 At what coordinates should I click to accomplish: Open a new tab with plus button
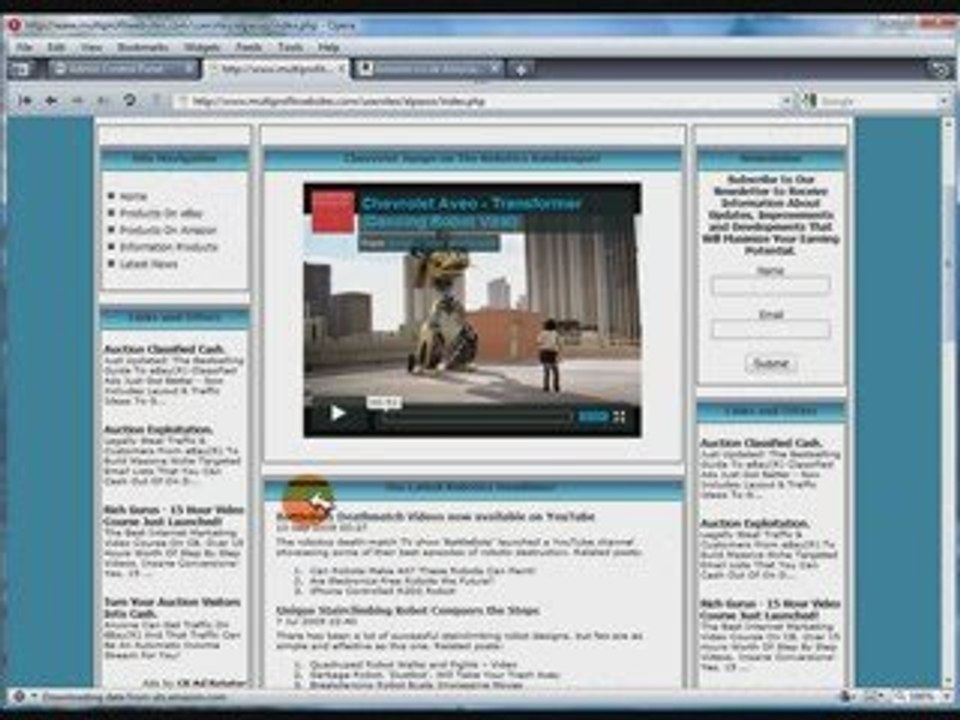521,69
